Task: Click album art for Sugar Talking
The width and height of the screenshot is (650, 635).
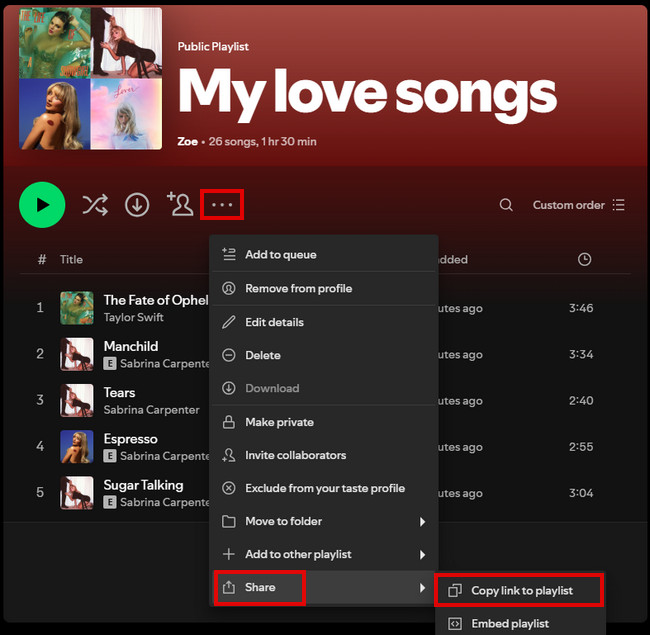Action: [x=77, y=493]
